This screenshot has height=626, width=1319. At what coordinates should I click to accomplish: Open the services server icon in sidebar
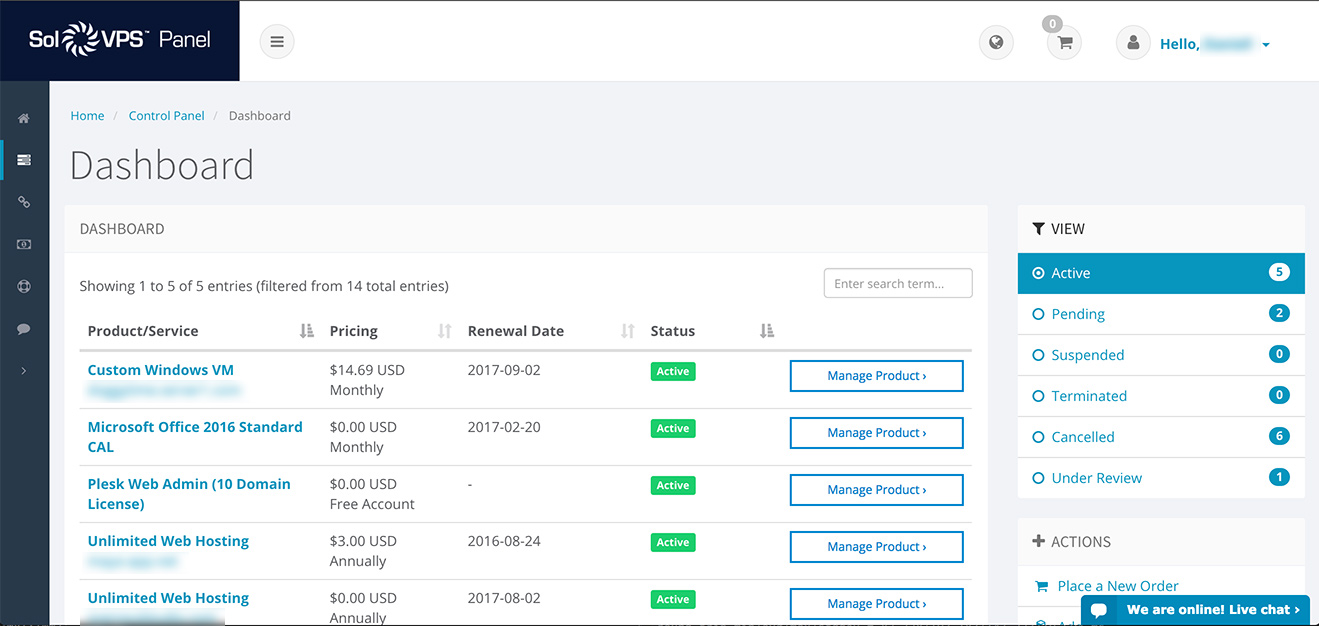click(x=24, y=160)
